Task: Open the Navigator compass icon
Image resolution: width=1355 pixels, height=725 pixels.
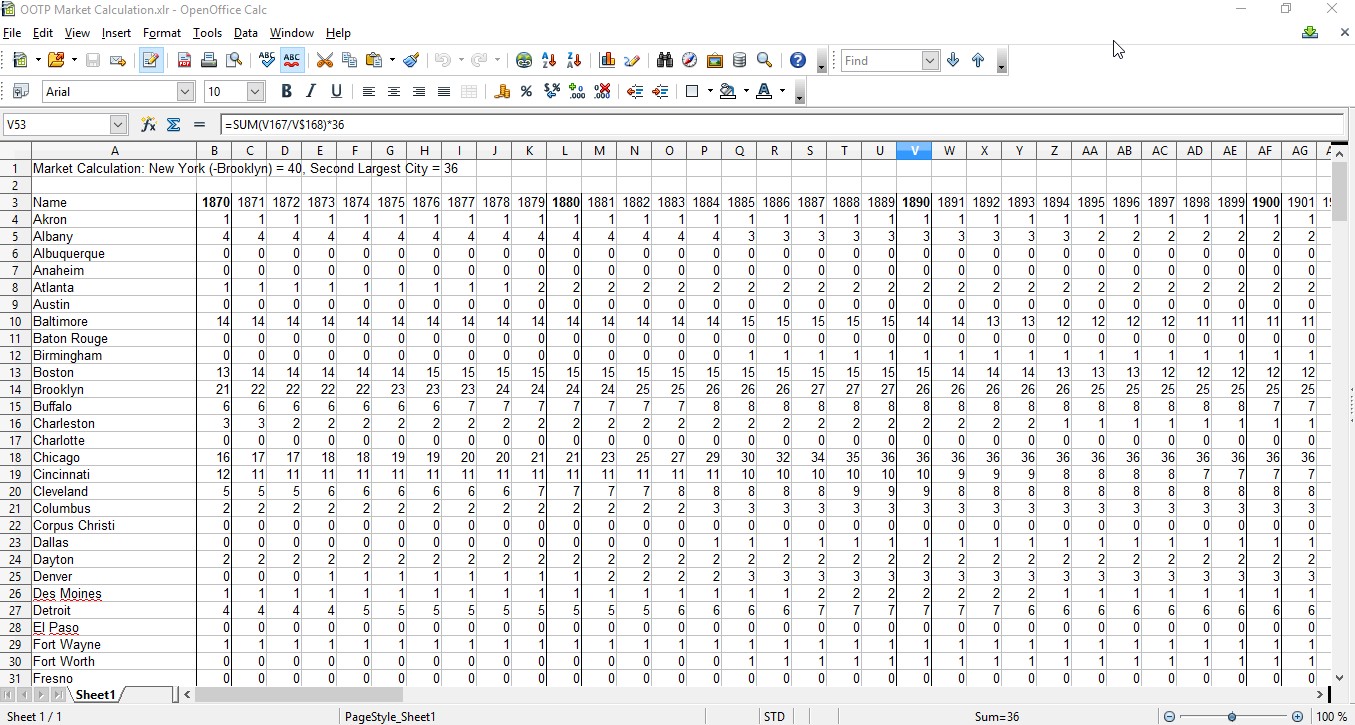Action: 690,61
